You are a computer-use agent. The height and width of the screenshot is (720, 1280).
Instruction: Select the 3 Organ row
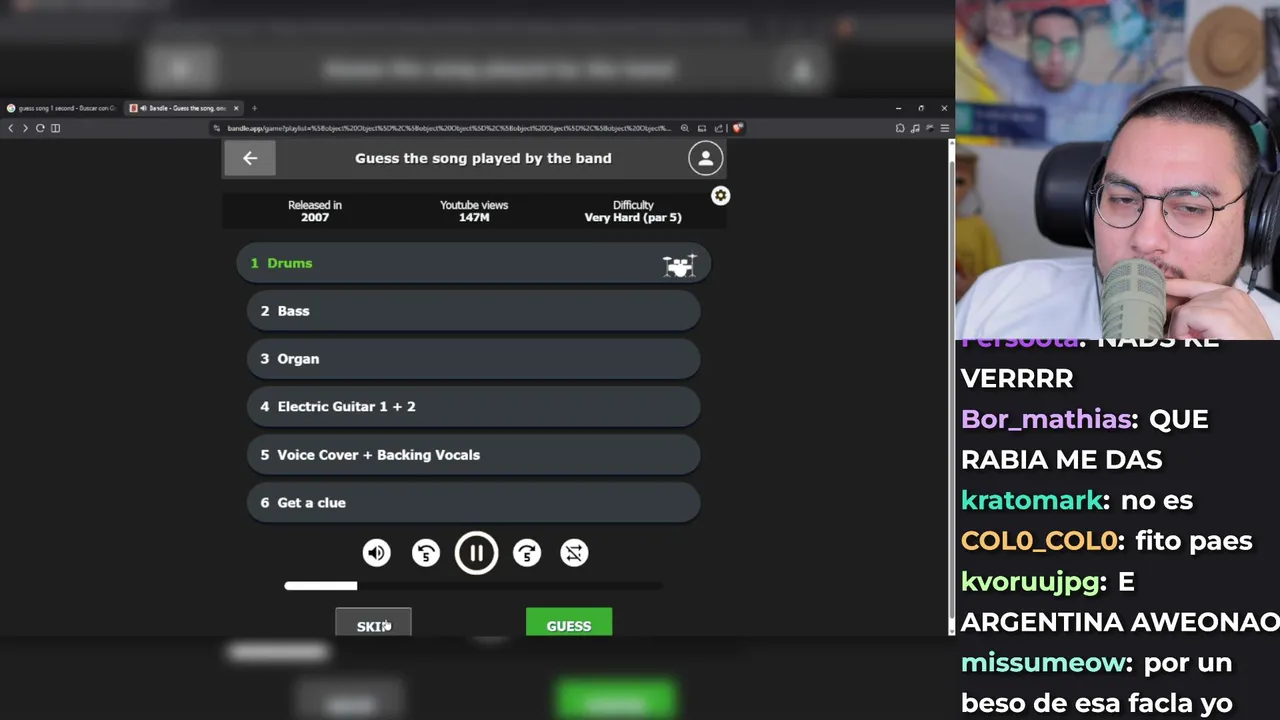pos(473,359)
